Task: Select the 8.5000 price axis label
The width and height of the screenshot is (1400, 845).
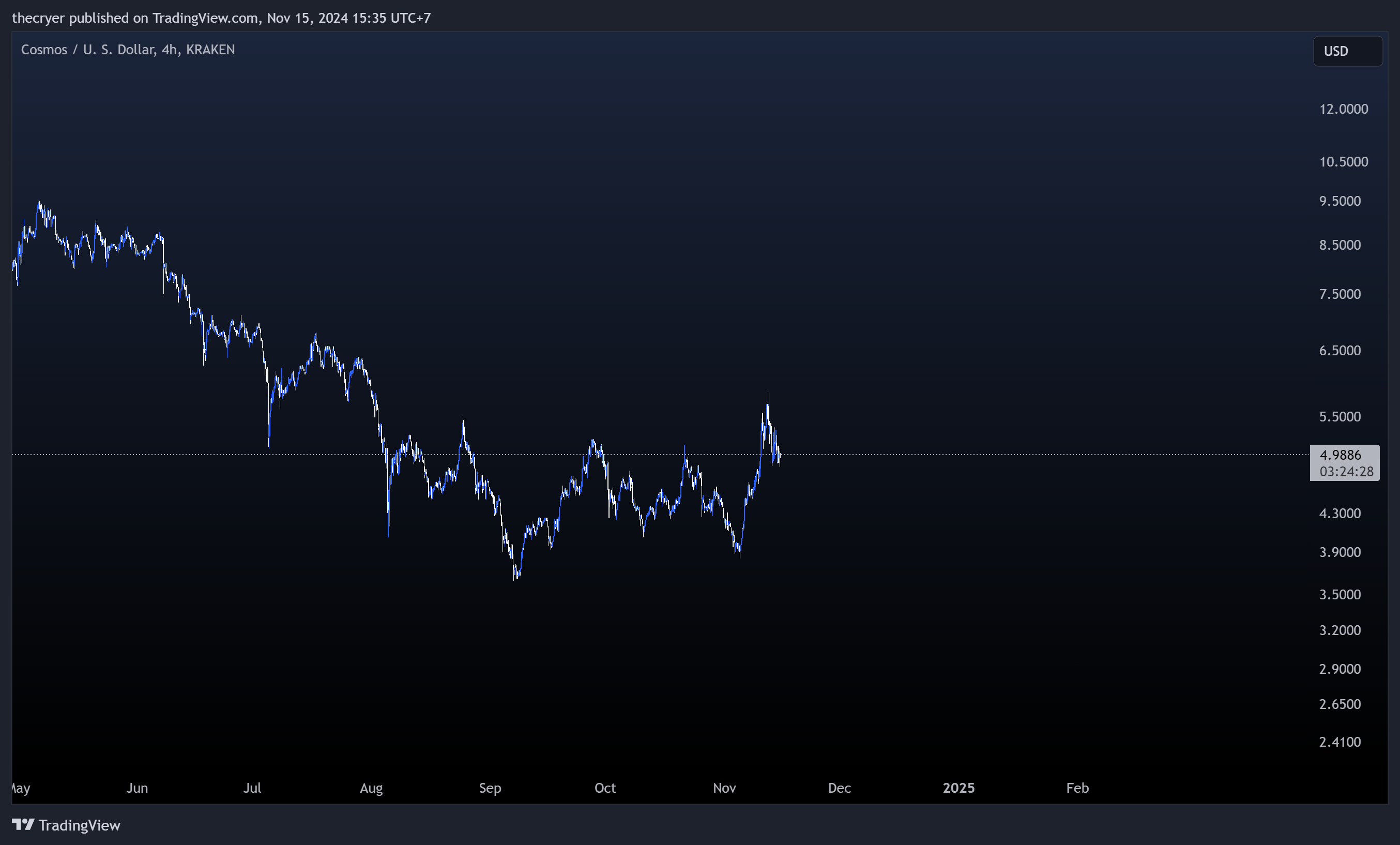Action: [1340, 245]
